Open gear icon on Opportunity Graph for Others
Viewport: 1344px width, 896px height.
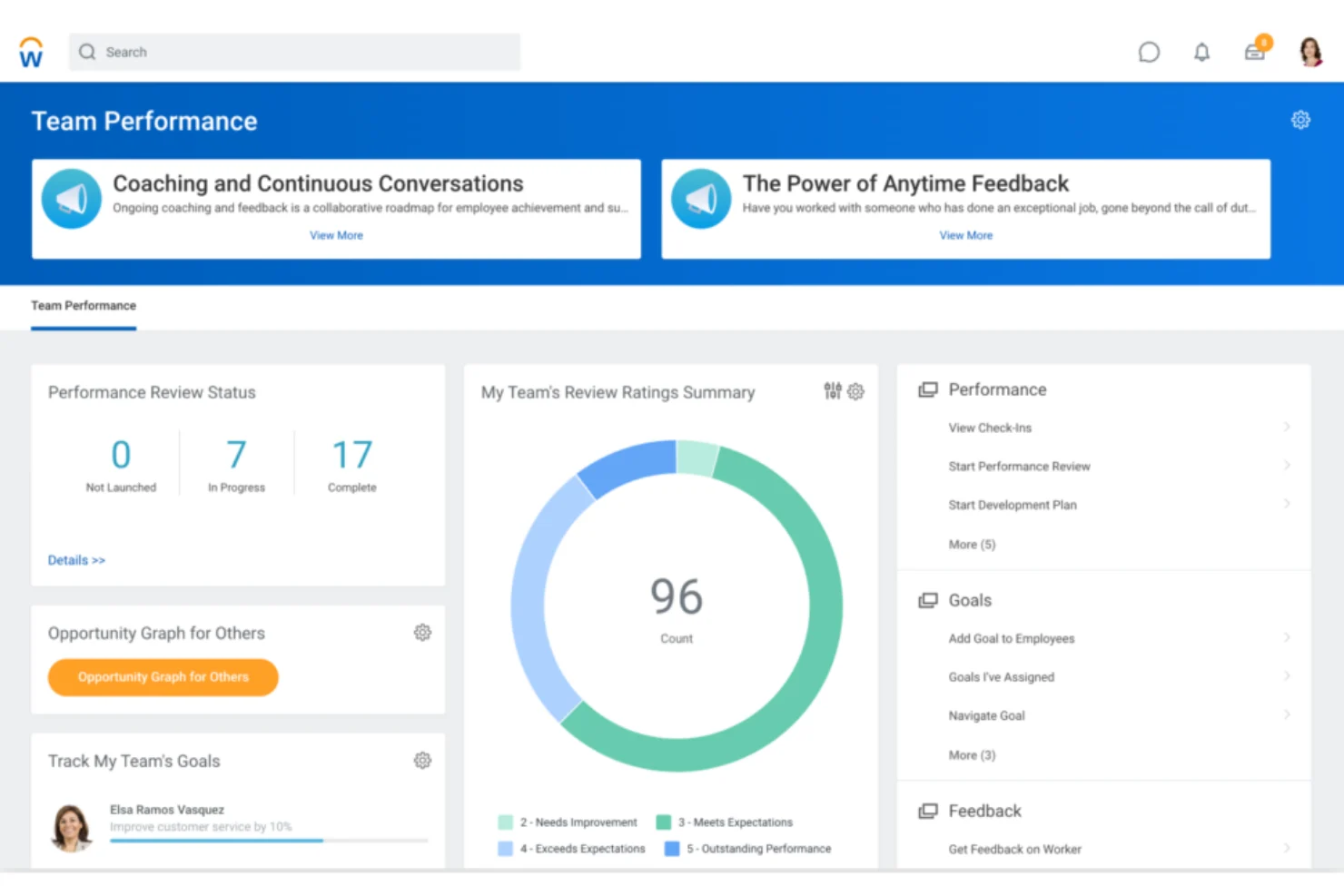click(x=422, y=633)
